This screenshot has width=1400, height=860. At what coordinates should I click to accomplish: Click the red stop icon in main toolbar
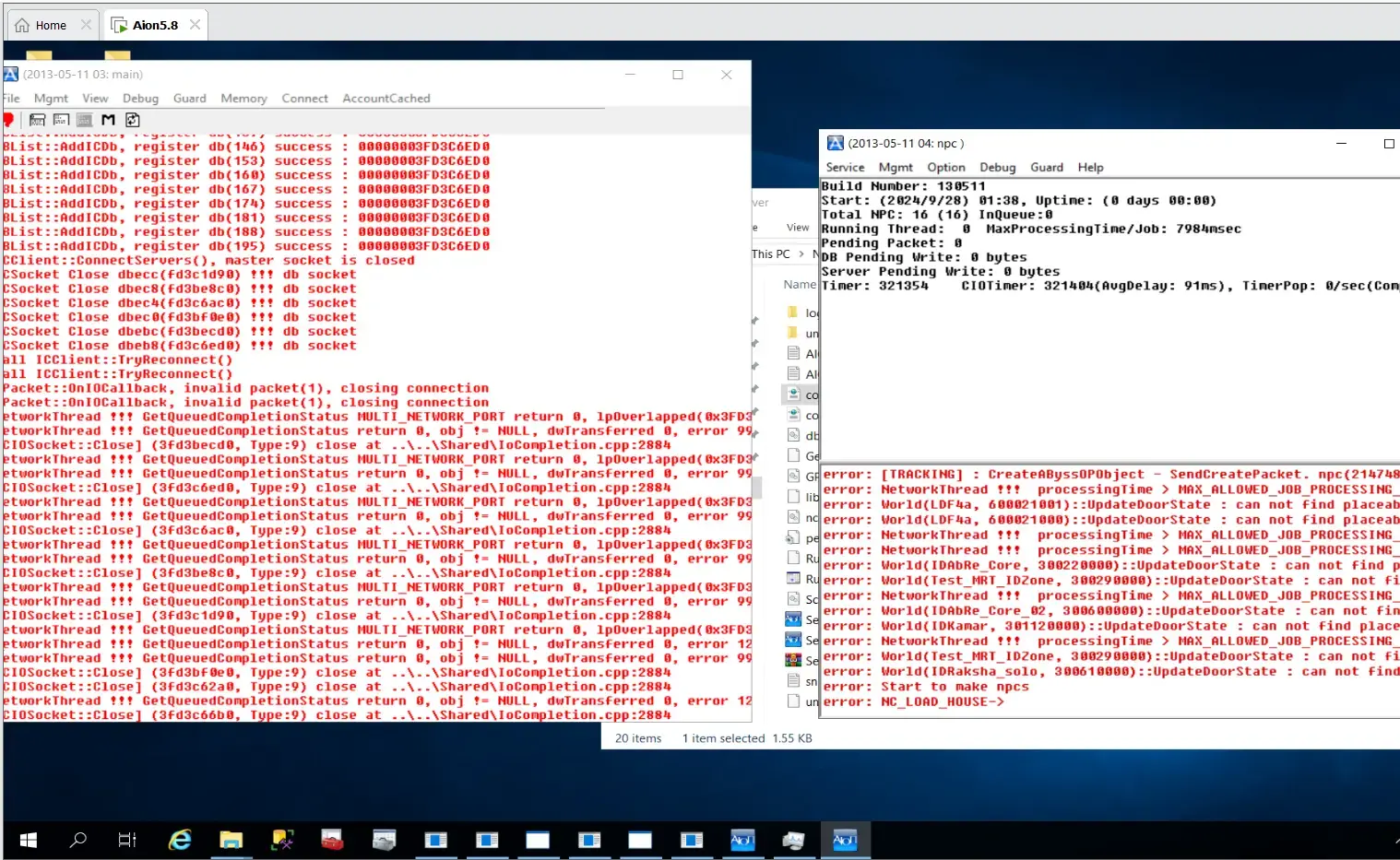pyautogui.click(x=8, y=120)
